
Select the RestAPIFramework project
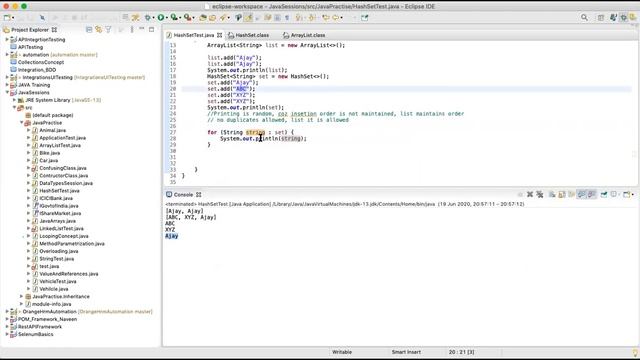pyautogui.click(x=40, y=327)
